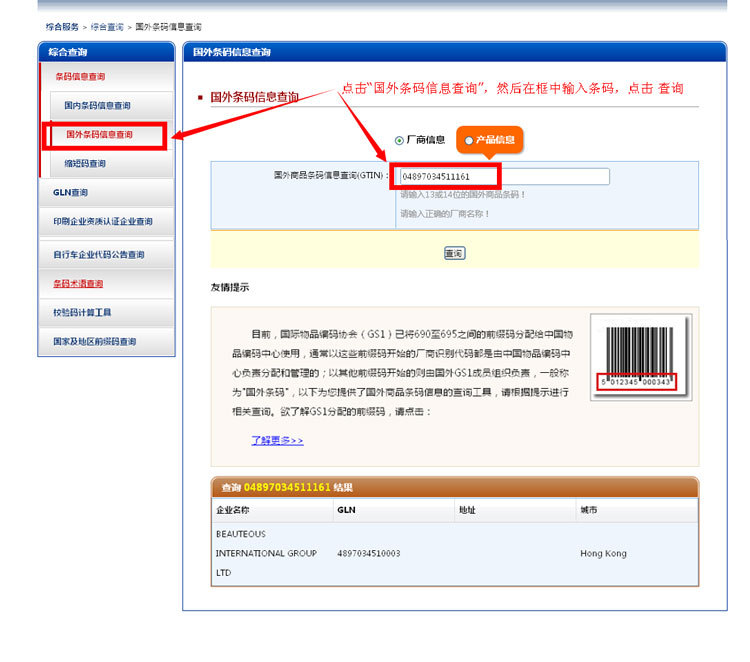The width and height of the screenshot is (750, 662).
Task: Open 国家及地区前缀码查询 sidebar item
Action: pyautogui.click(x=94, y=341)
